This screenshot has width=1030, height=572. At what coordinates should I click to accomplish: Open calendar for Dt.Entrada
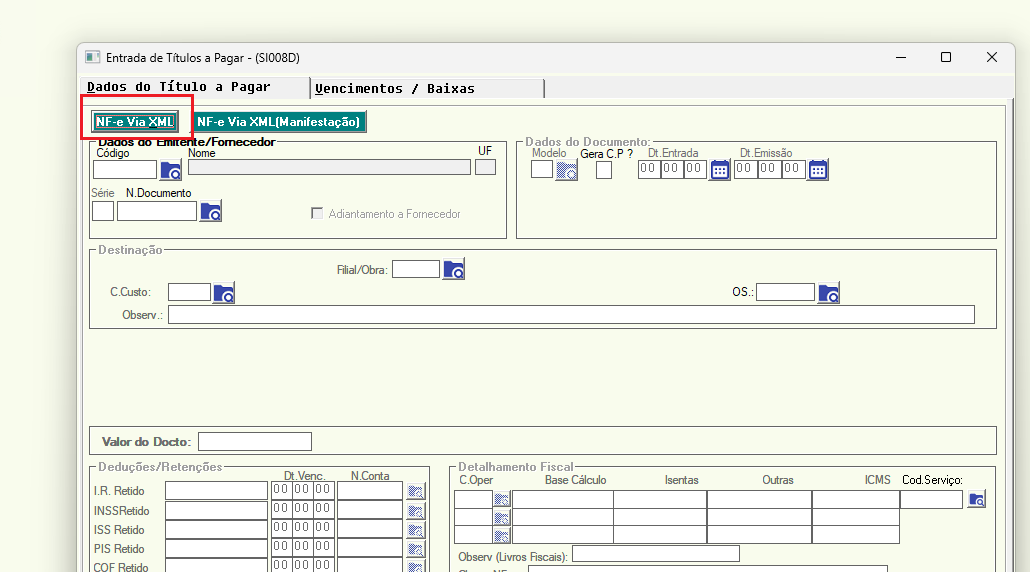[x=720, y=170]
